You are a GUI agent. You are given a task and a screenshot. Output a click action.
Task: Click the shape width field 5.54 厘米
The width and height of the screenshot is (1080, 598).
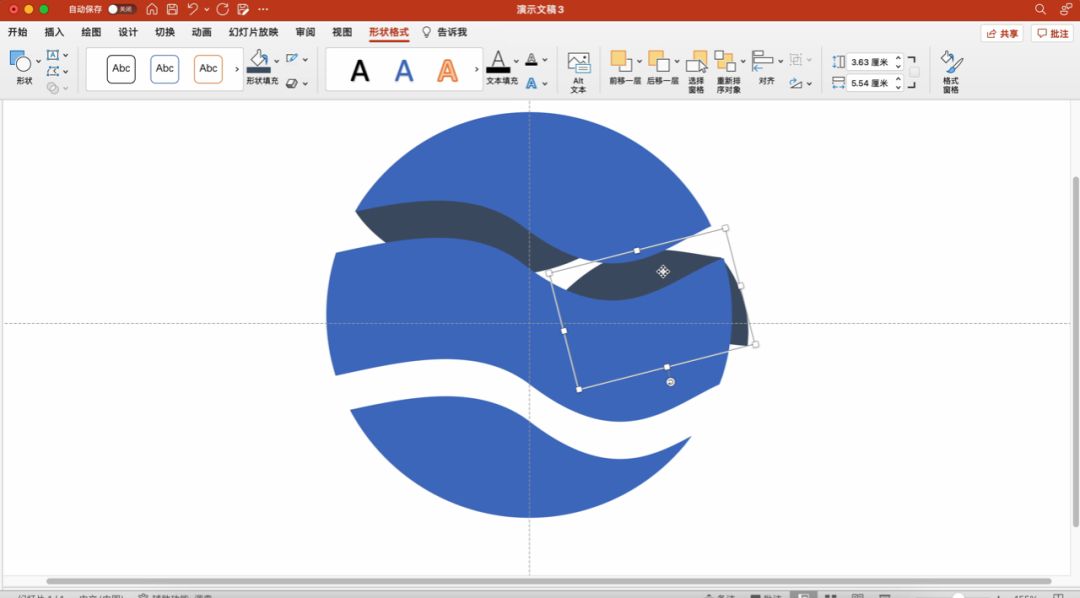click(870, 83)
